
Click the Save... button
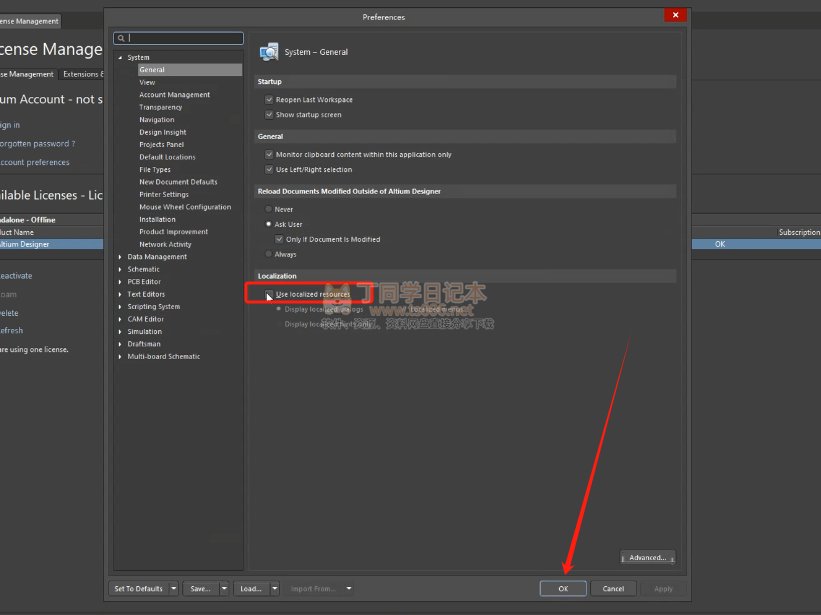coord(201,589)
